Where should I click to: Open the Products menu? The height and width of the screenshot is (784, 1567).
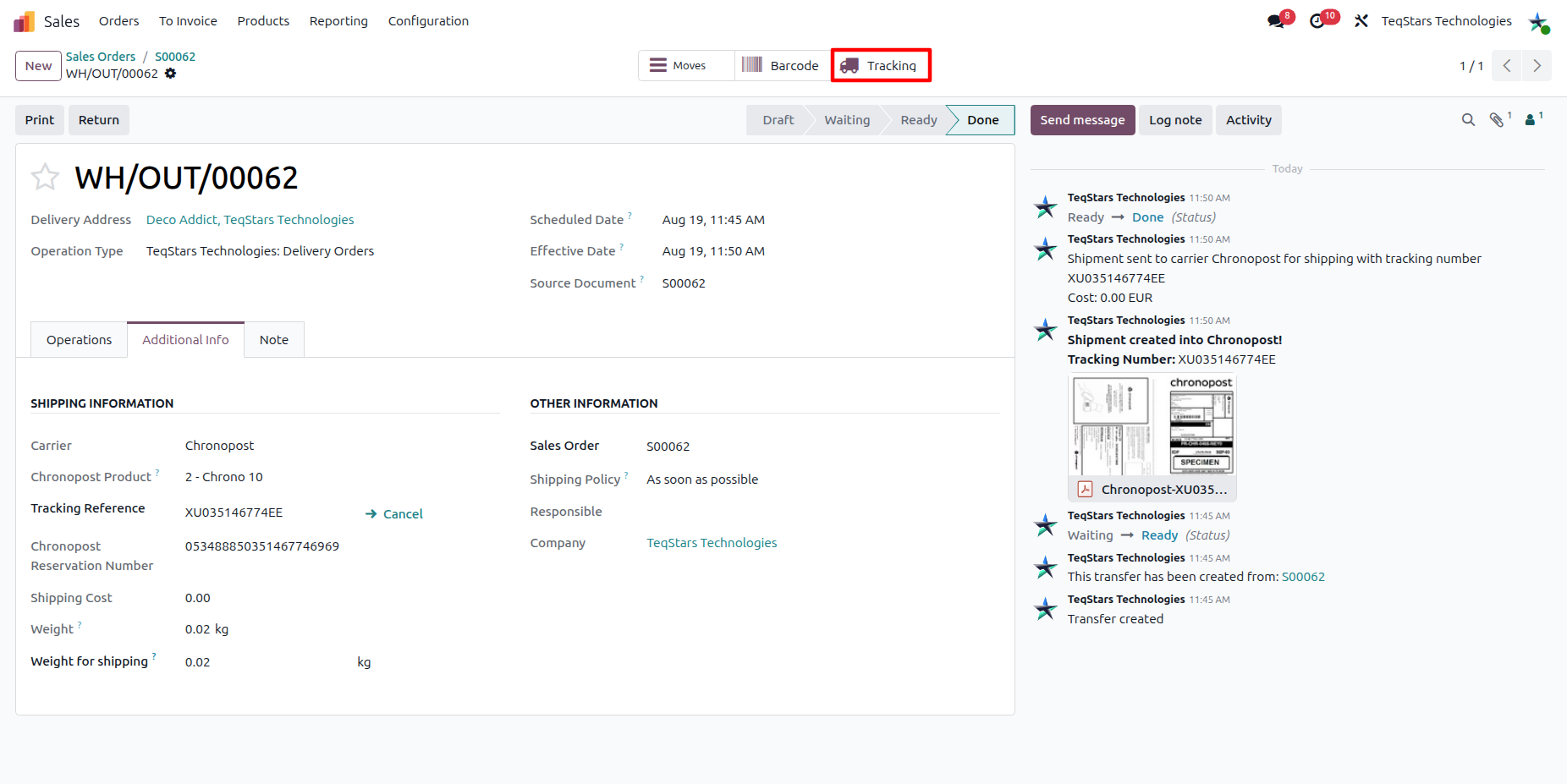[263, 21]
